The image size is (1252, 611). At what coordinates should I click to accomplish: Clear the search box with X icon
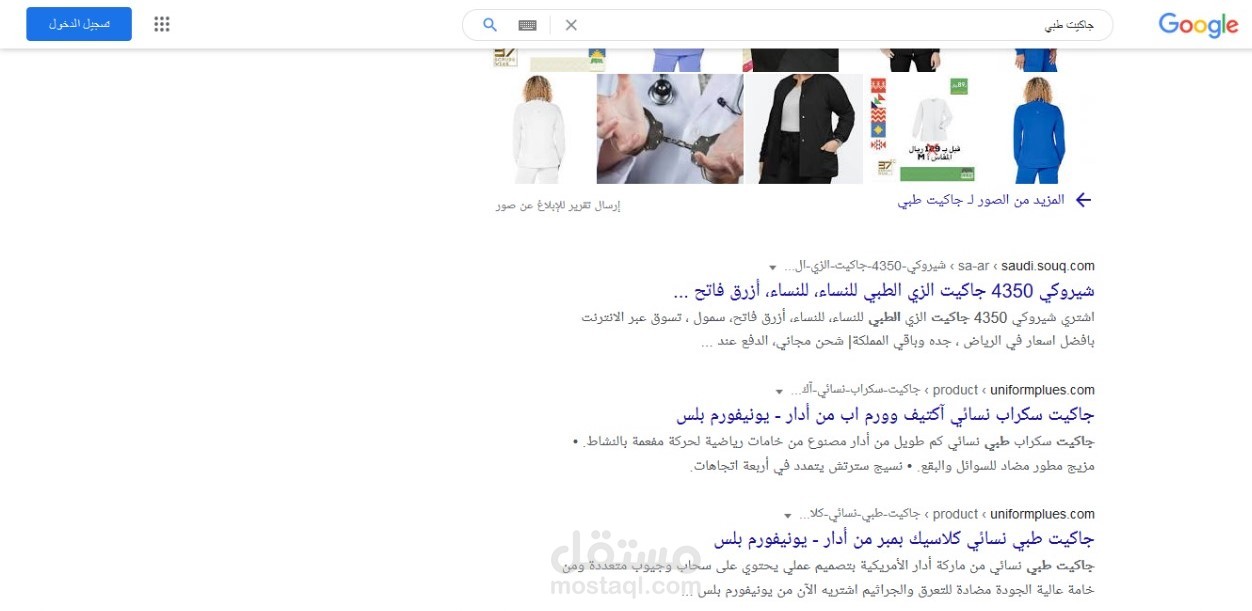pyautogui.click(x=571, y=25)
